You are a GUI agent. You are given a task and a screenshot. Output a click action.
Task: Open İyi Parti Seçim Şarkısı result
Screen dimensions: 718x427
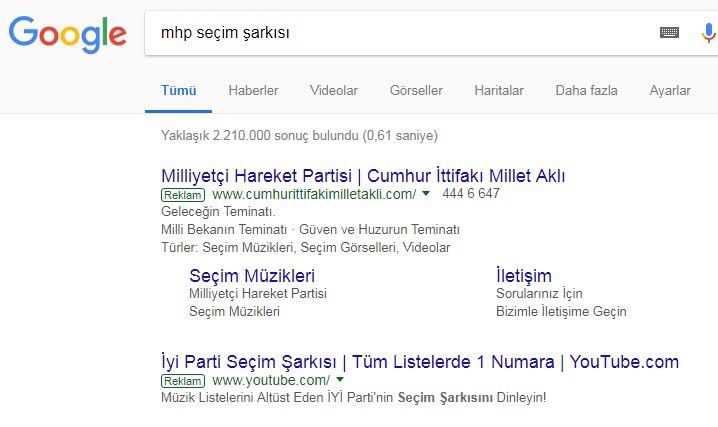(x=420, y=362)
